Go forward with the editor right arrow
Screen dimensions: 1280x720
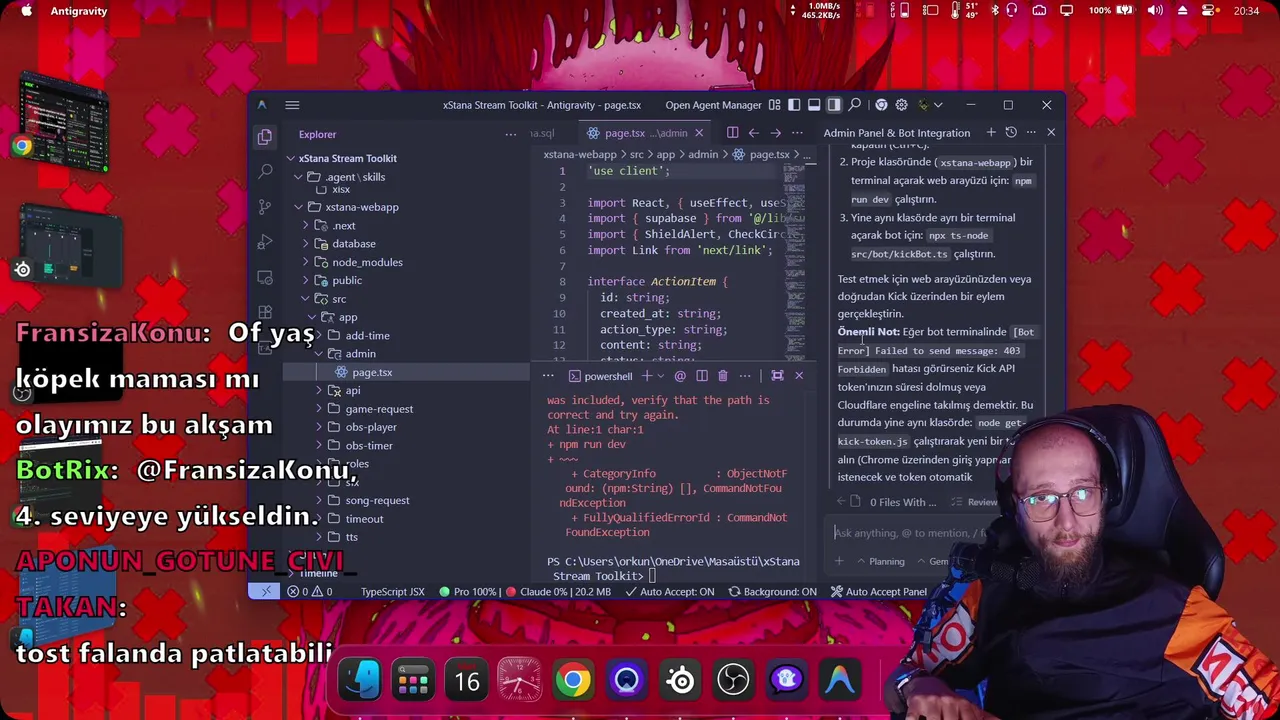click(775, 133)
